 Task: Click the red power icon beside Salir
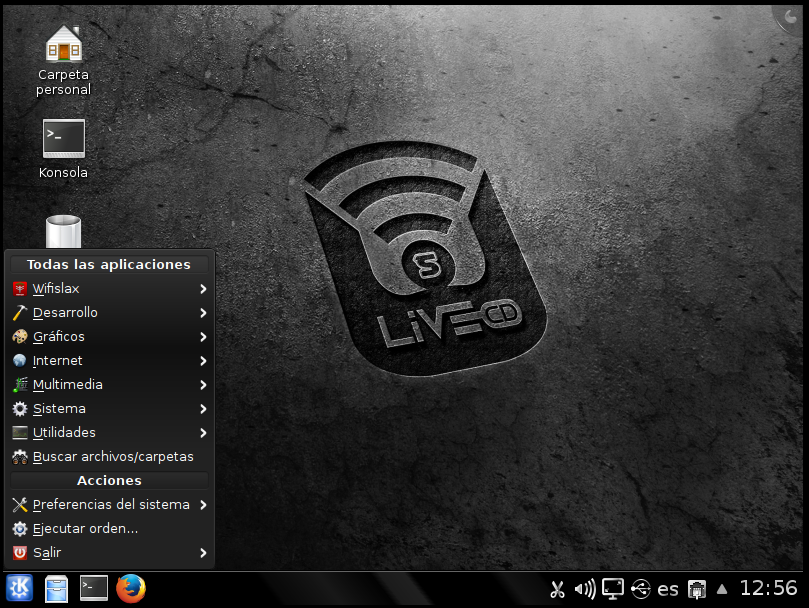pos(20,553)
